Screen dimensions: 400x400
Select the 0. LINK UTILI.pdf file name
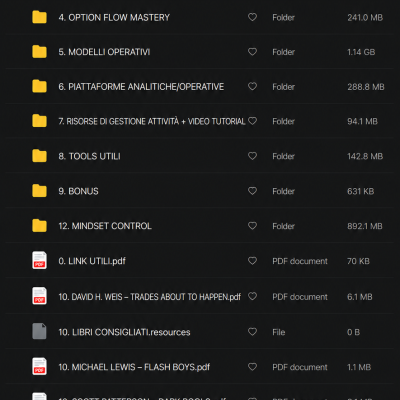click(92, 261)
